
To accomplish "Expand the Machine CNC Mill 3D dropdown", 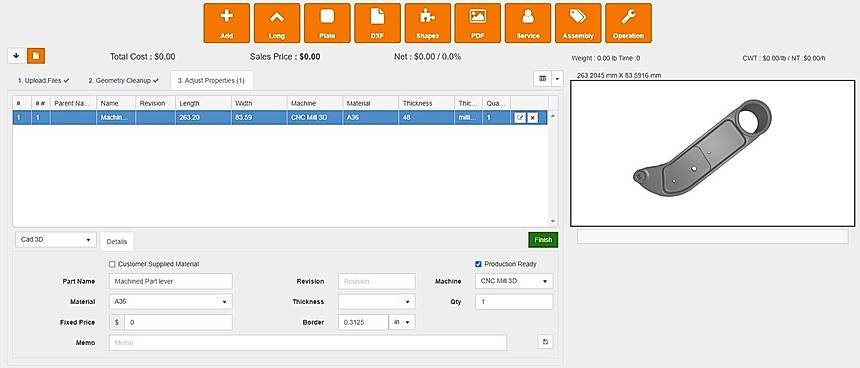I will [514, 281].
